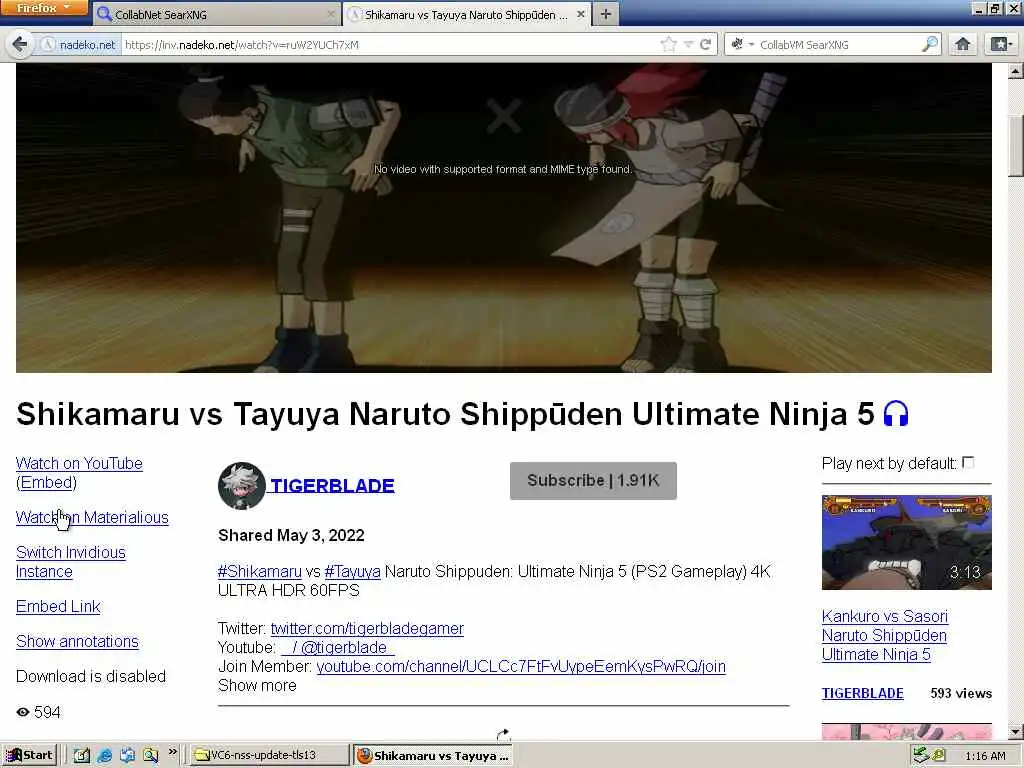The image size is (1024, 768).
Task: Open the bookmarks menu button
Action: 1000,44
